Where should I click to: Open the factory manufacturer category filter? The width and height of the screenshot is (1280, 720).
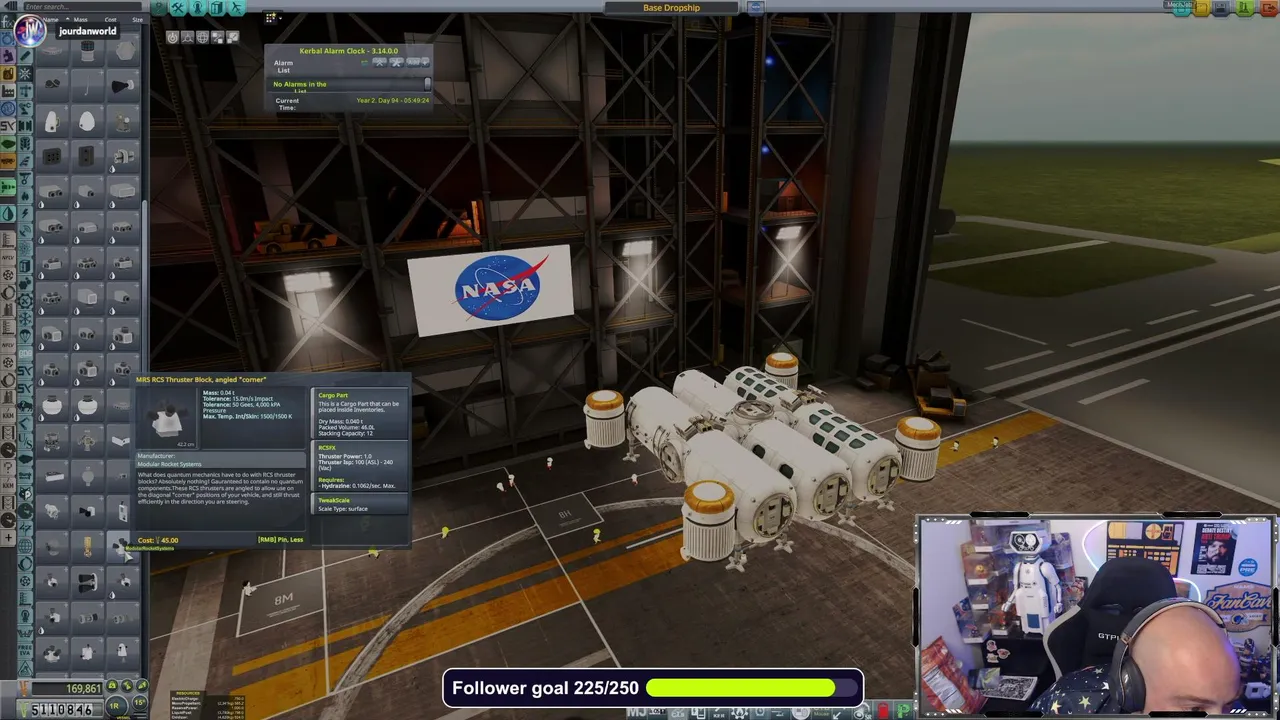(9, 91)
